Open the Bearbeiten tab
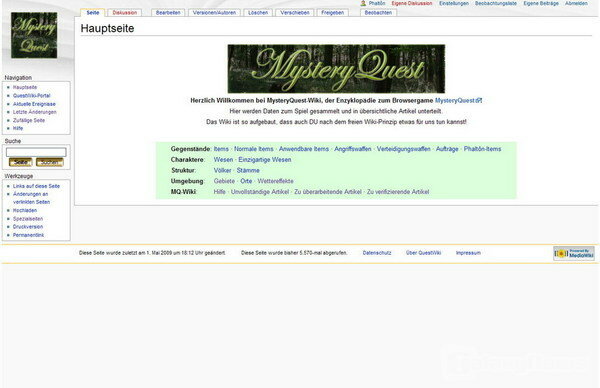600x388 pixels. point(168,13)
